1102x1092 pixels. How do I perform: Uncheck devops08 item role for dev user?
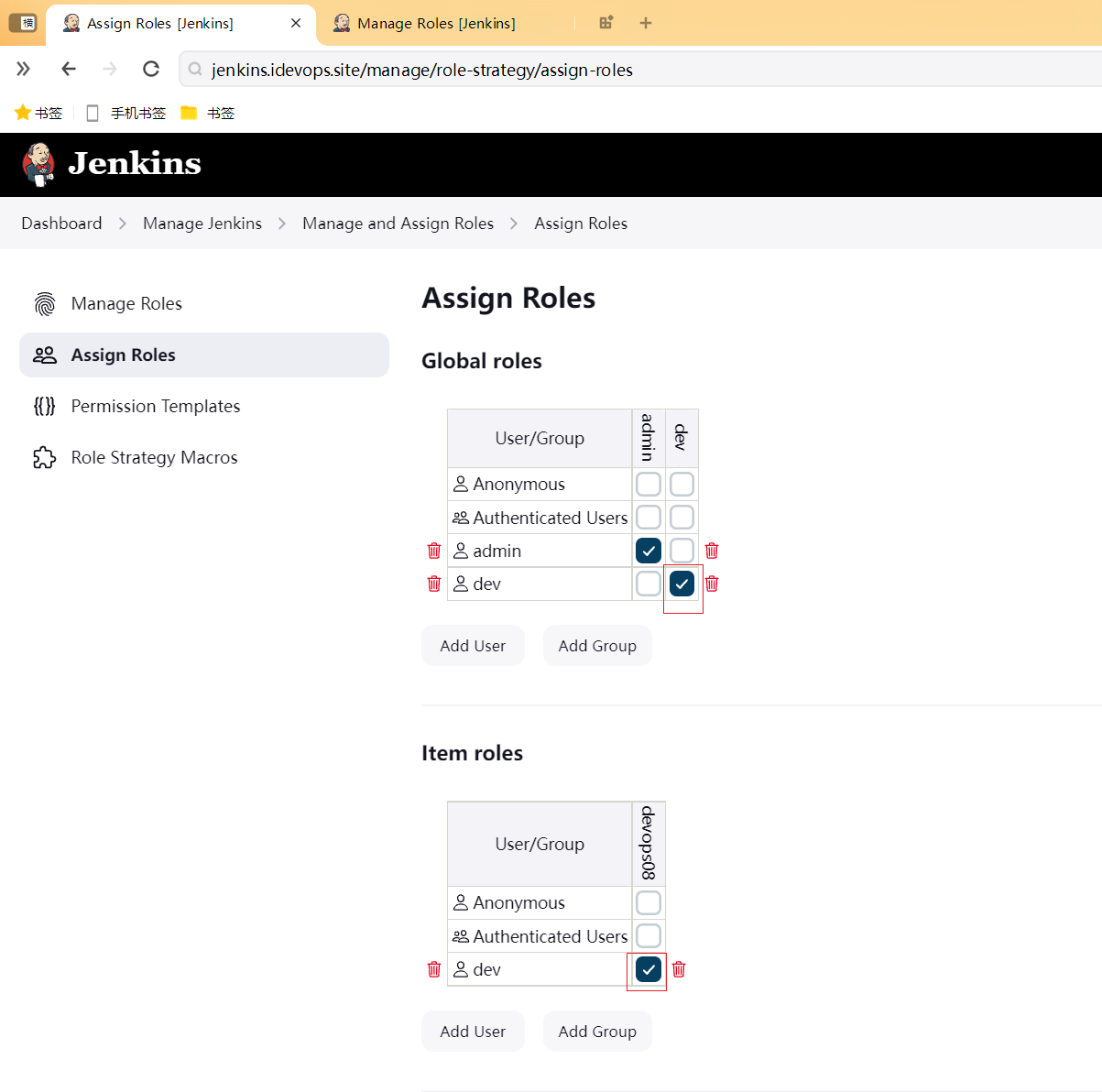point(649,969)
